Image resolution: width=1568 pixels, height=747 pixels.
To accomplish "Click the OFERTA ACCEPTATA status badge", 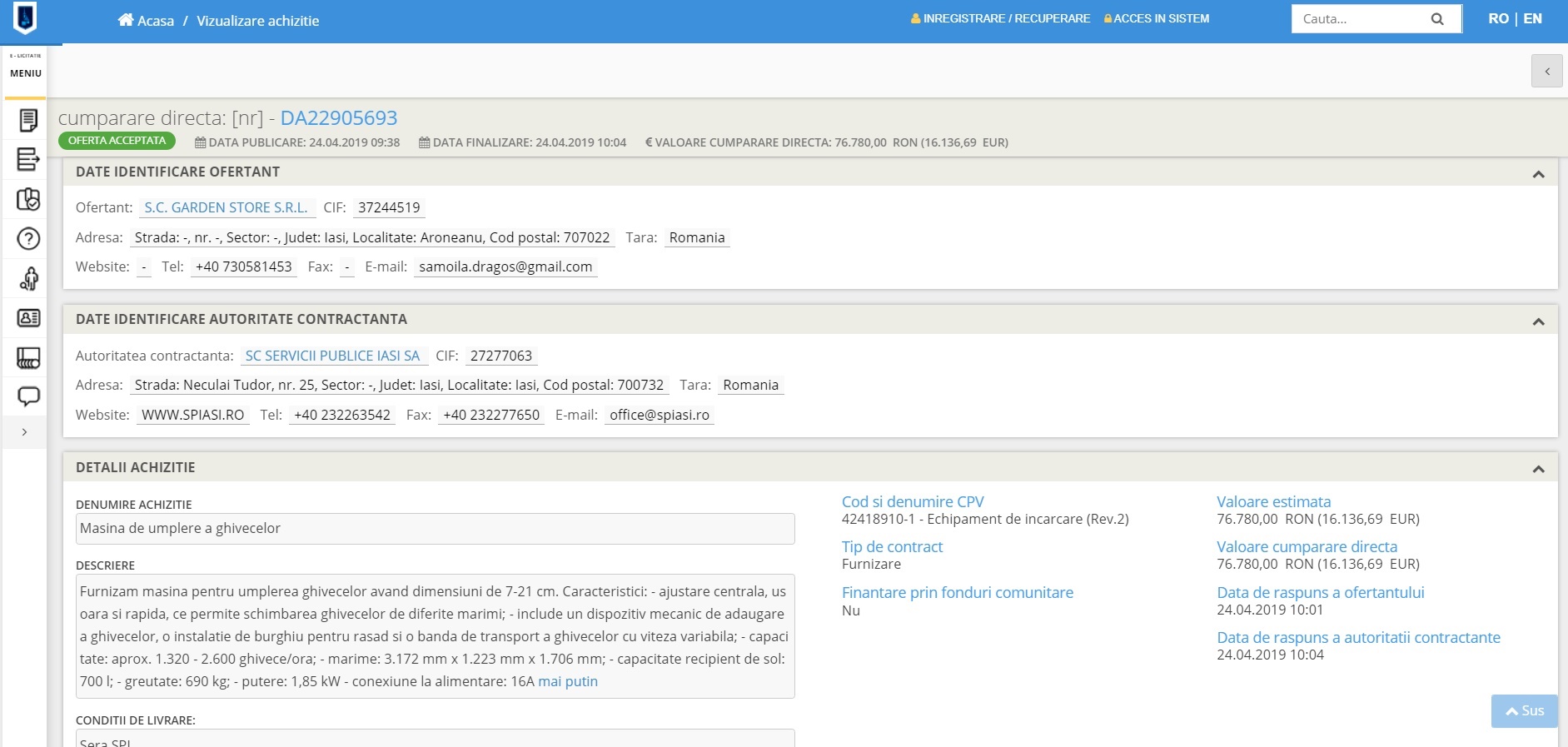I will 117,141.
